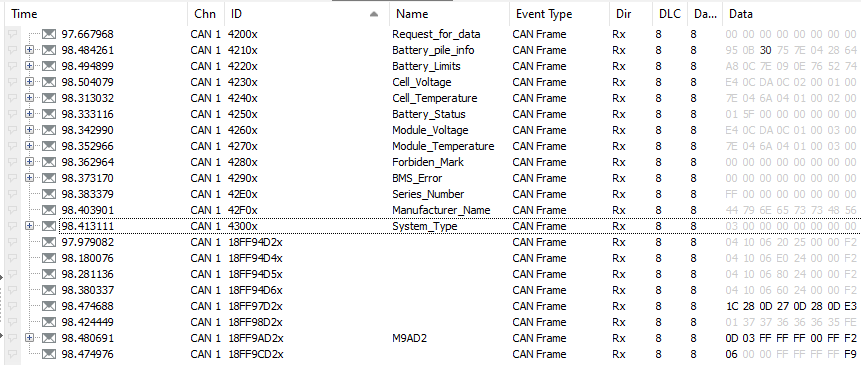Expand the Cell_Temperature 4240x message
865x365 pixels.
pyautogui.click(x=30, y=98)
